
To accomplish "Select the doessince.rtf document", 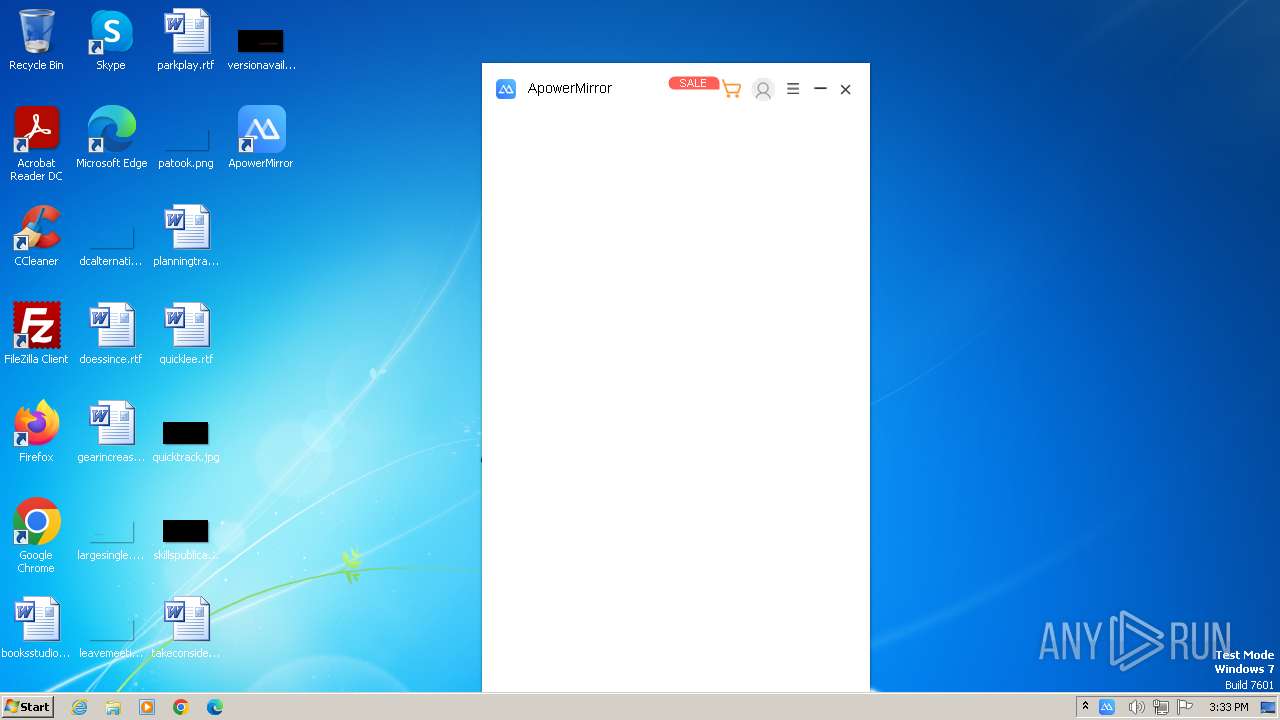I will tap(111, 334).
